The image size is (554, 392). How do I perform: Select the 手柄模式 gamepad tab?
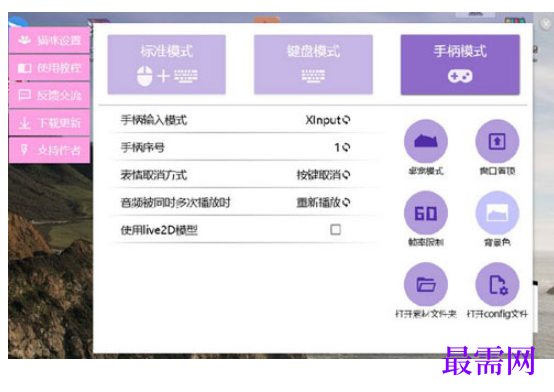[x=460, y=64]
